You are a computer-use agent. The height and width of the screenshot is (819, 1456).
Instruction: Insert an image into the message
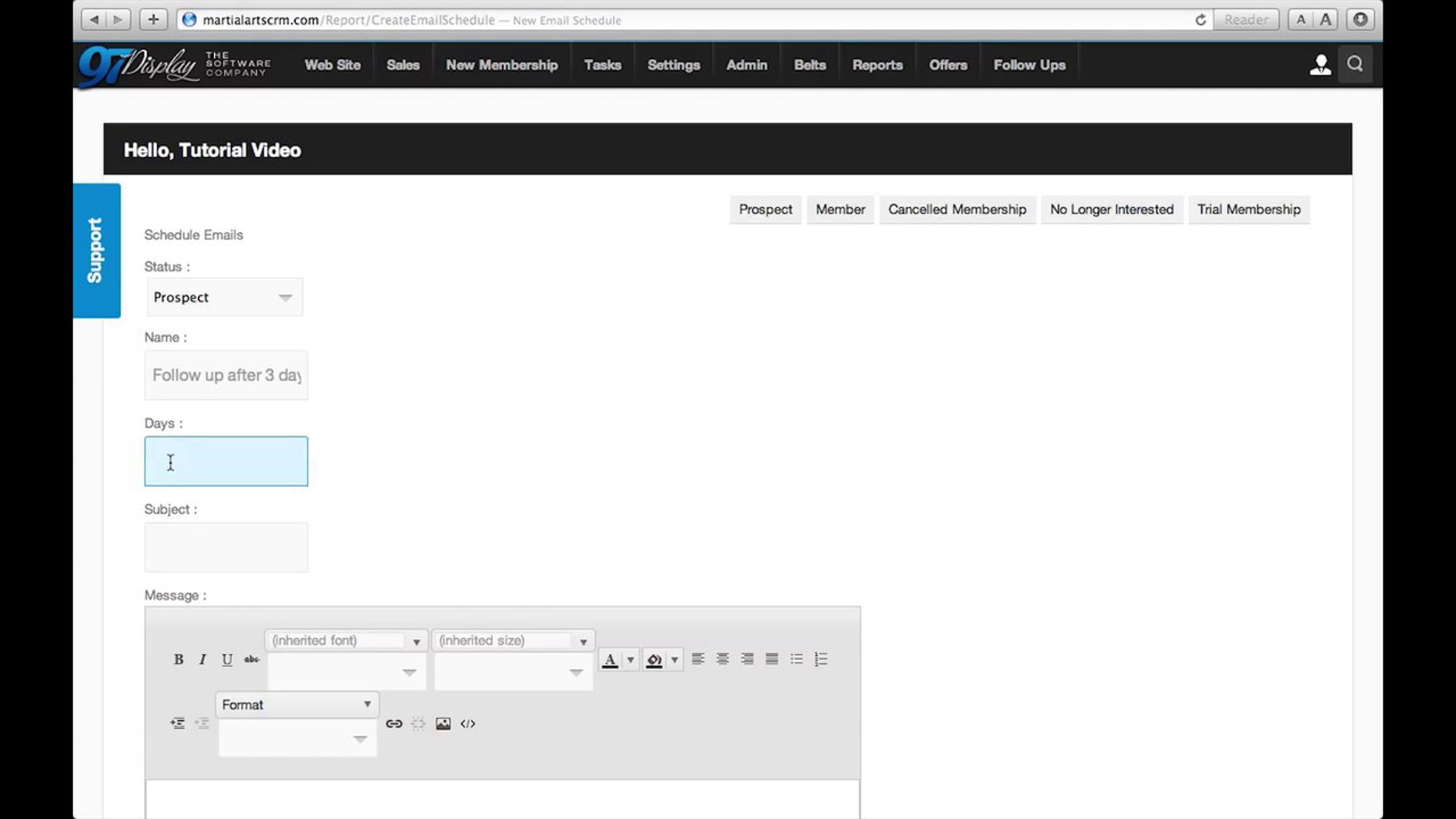[x=443, y=724]
